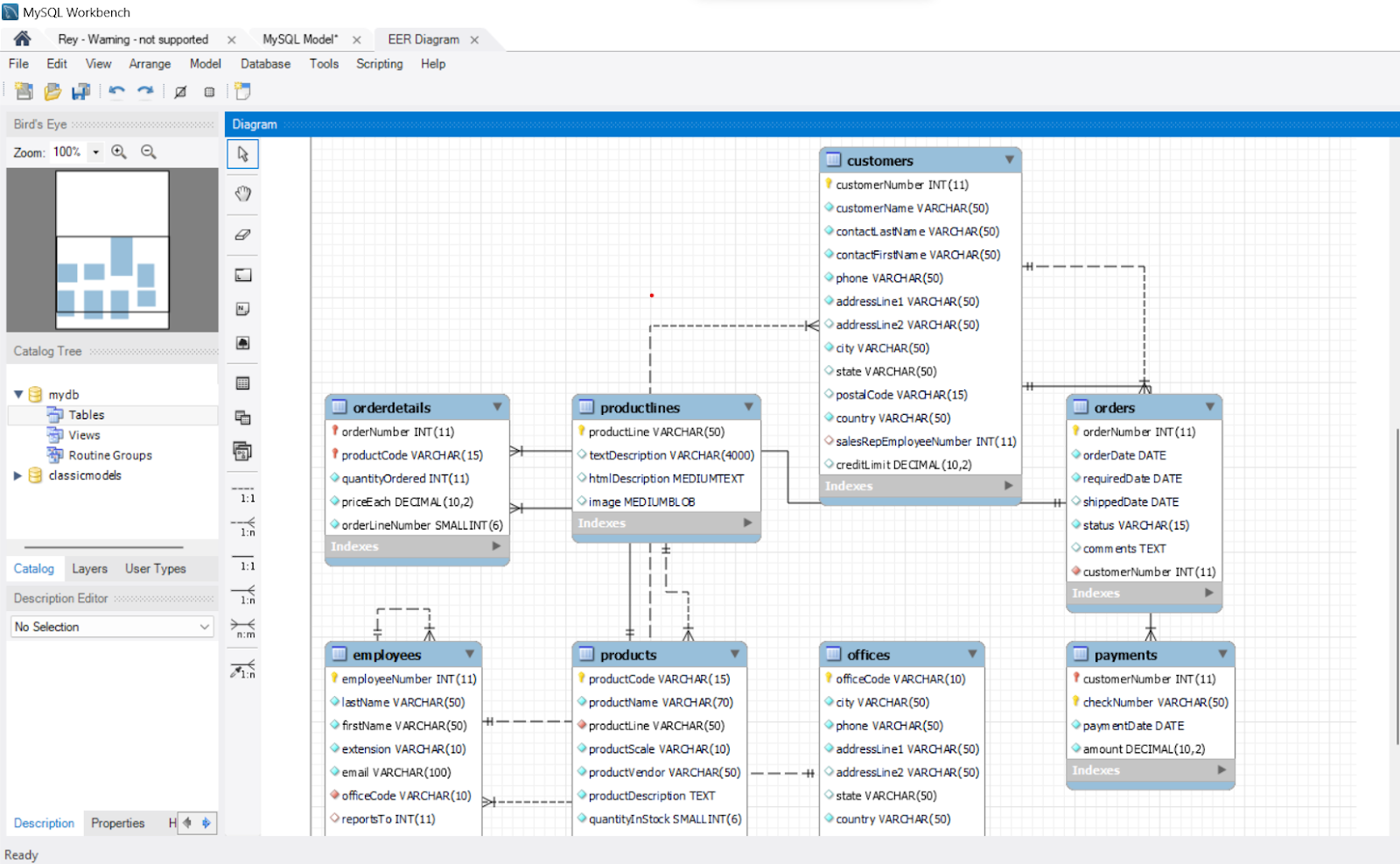Choose 1:1 identifying relationship tool
Image resolution: width=1400 pixels, height=864 pixels.
(x=243, y=562)
